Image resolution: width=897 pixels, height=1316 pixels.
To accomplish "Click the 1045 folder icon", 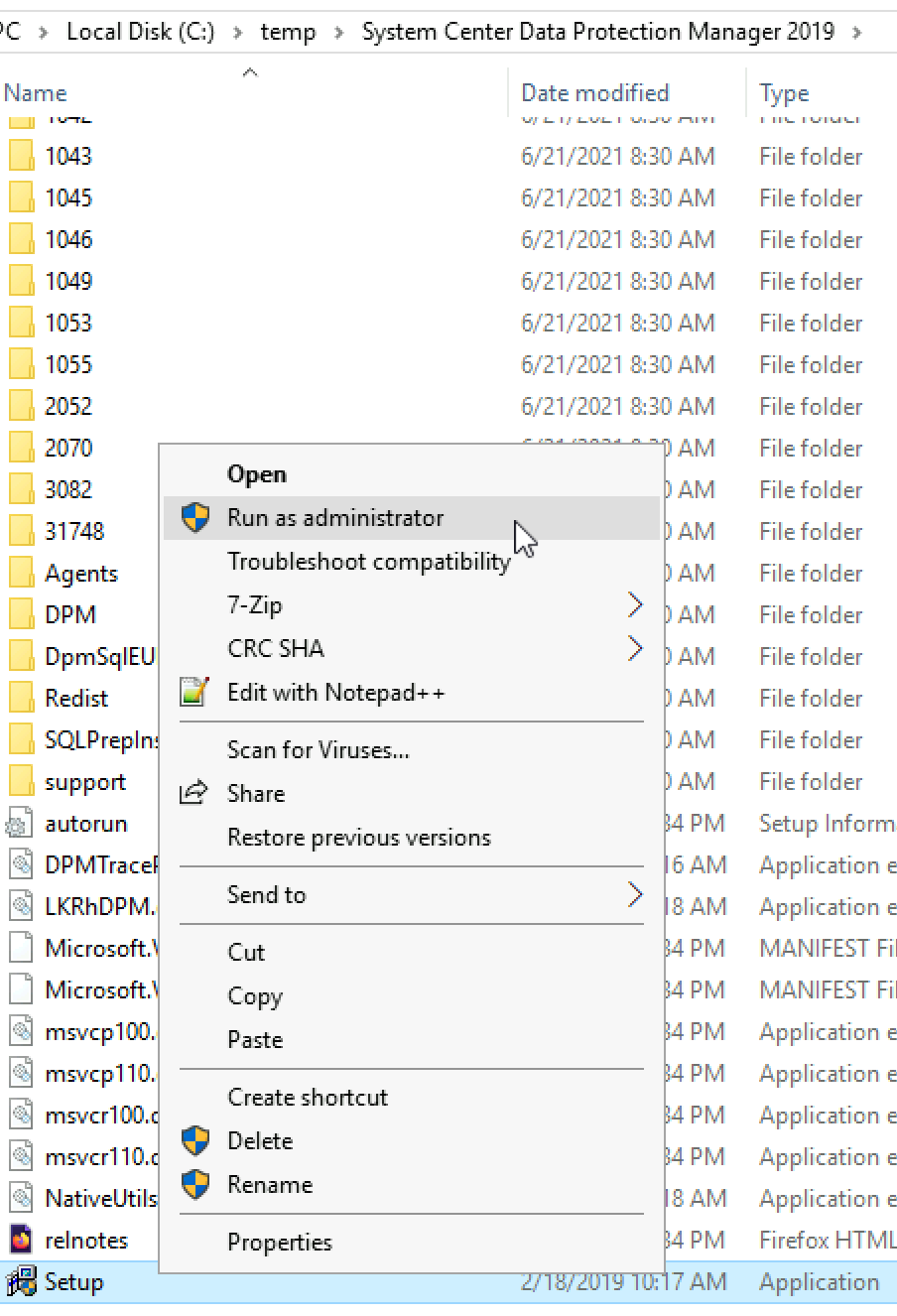I will tap(21, 198).
